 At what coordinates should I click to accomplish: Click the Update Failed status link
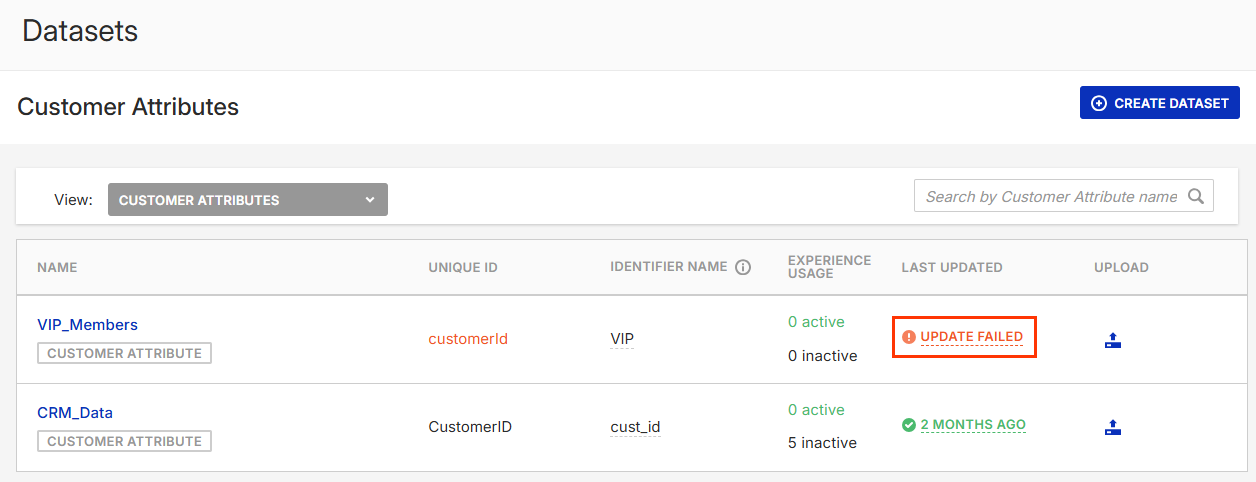click(971, 337)
